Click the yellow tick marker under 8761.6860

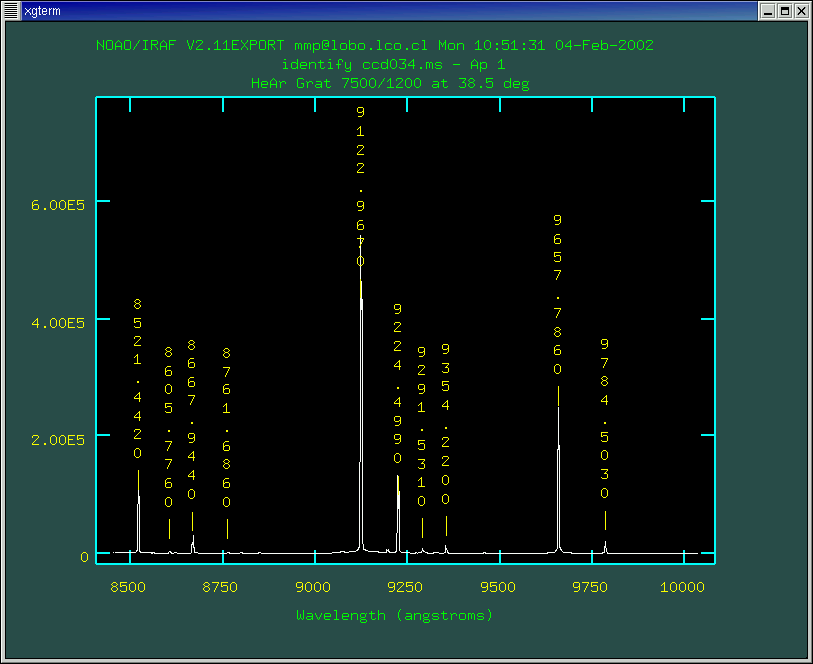click(x=227, y=529)
